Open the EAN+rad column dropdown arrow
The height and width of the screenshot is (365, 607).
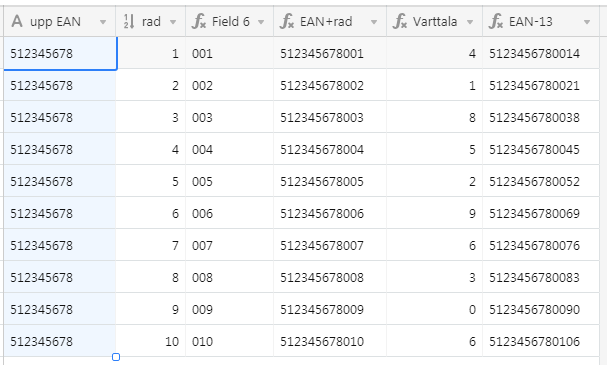coord(374,22)
